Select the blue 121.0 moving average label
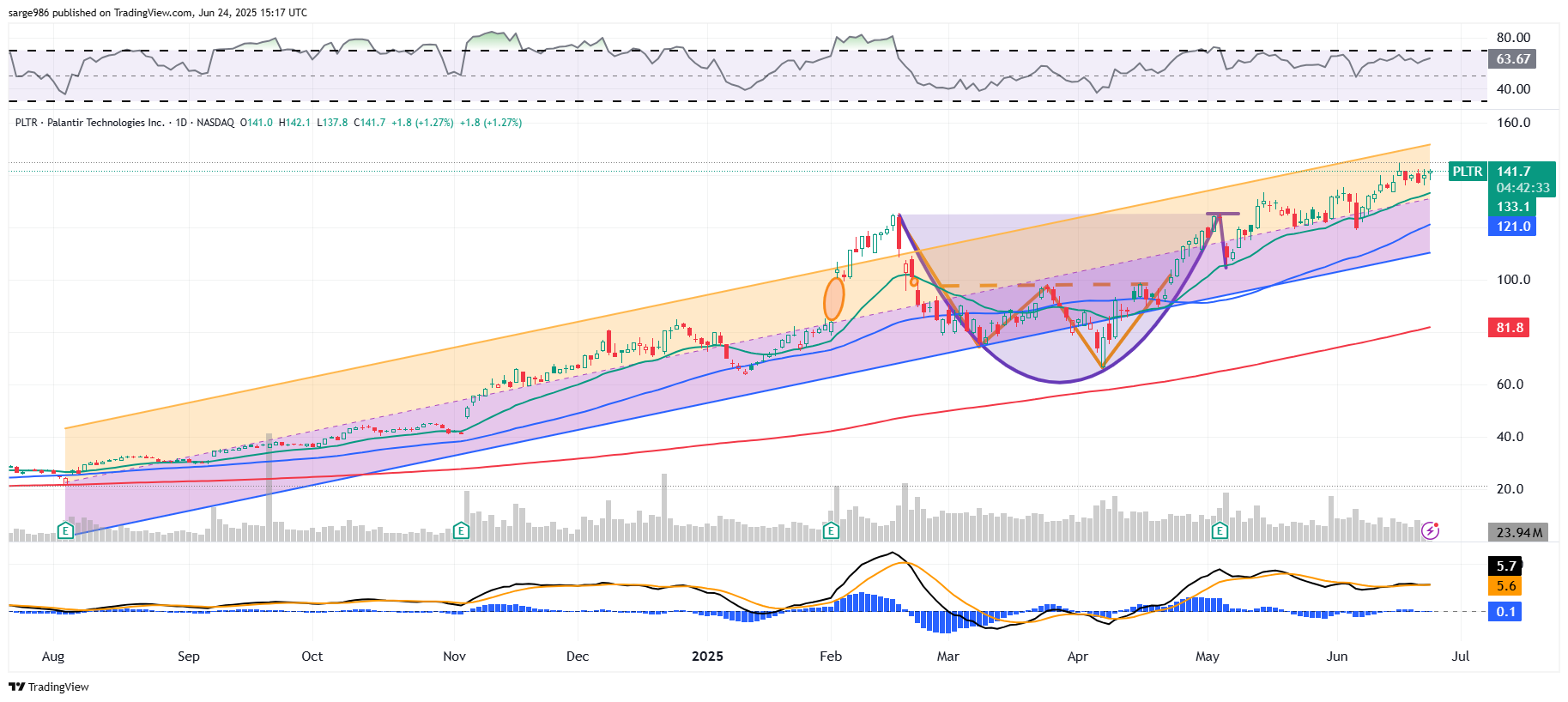Image resolution: width=1568 pixels, height=702 pixels. click(1513, 227)
